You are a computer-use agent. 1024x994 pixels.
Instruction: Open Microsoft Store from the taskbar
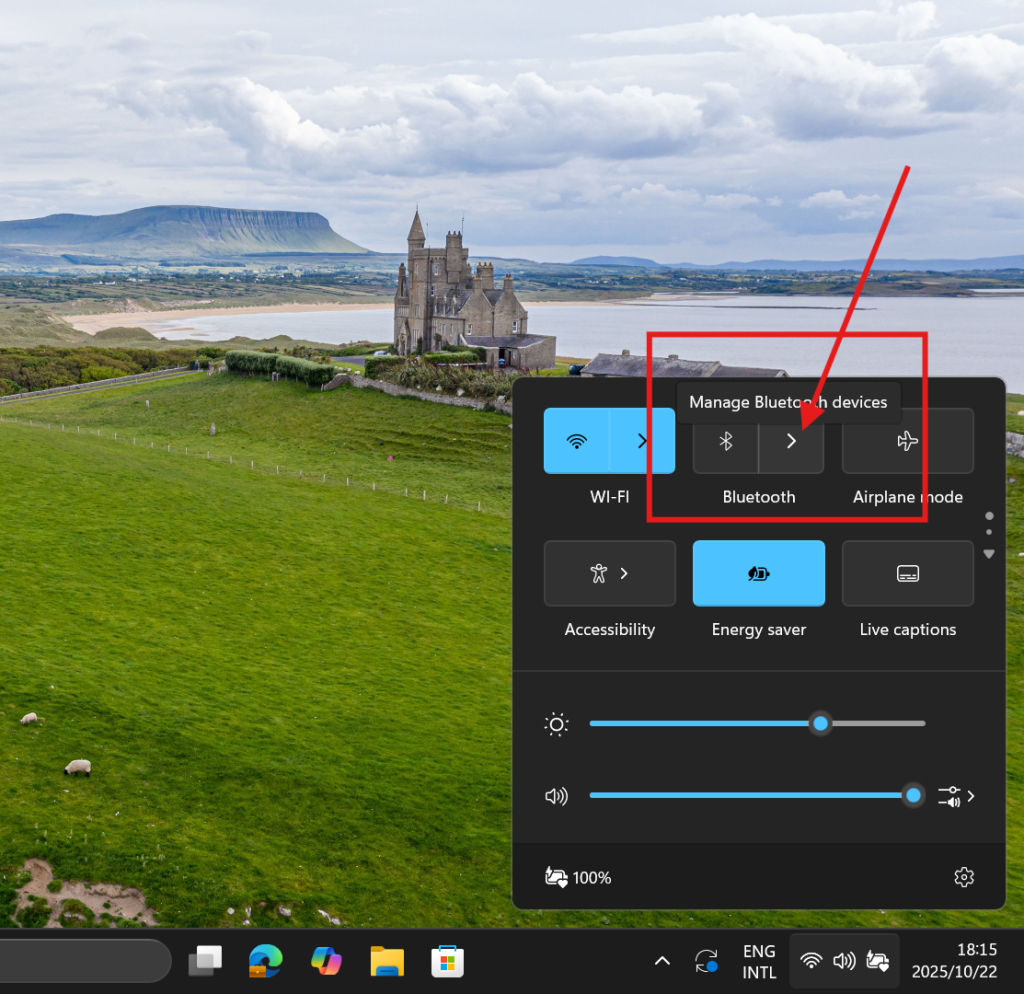[x=447, y=961]
